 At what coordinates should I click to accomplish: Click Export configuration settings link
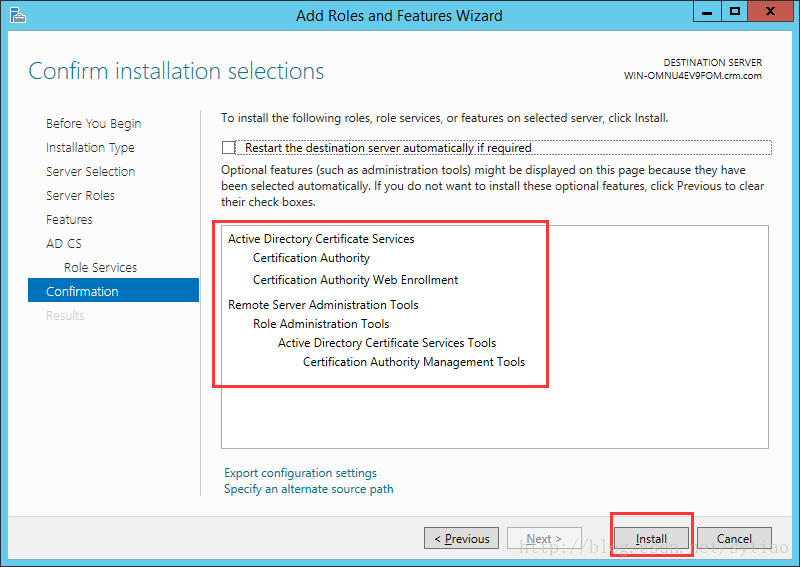coord(300,473)
